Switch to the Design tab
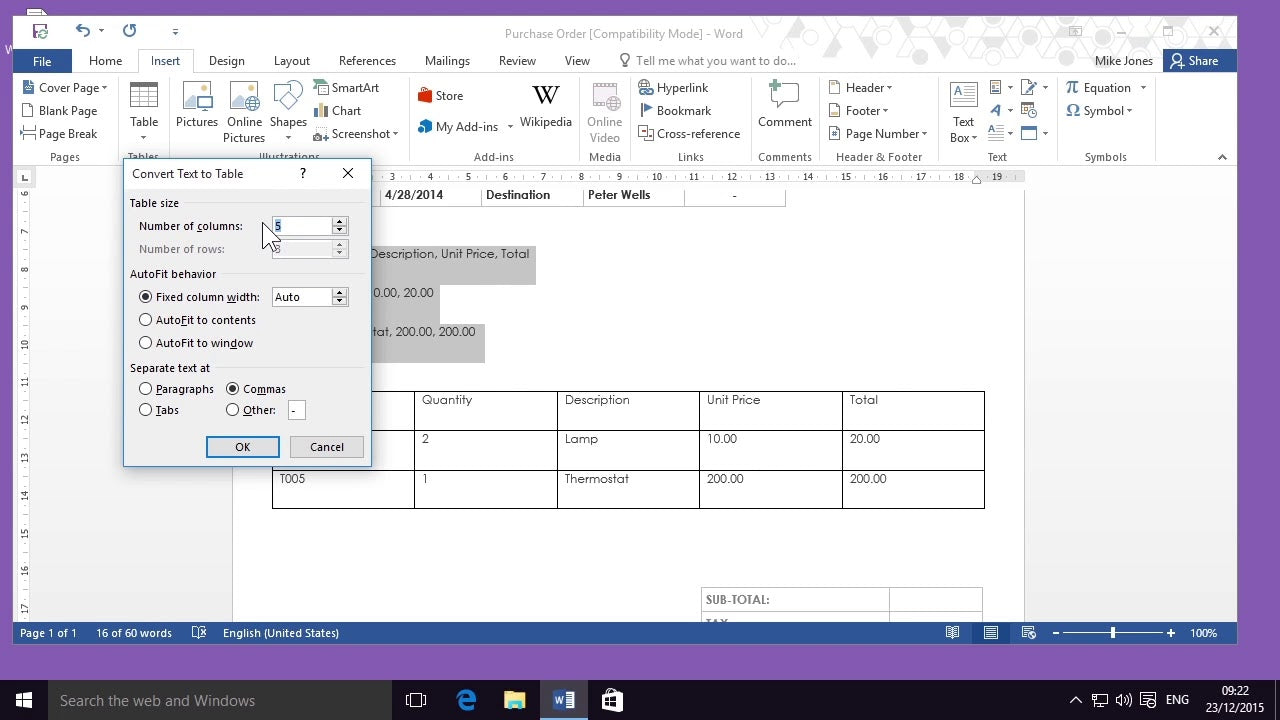 pos(227,61)
